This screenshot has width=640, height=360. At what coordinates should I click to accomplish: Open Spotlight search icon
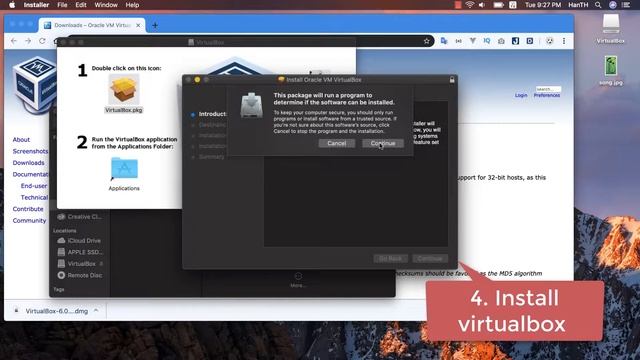[x=598, y=5]
